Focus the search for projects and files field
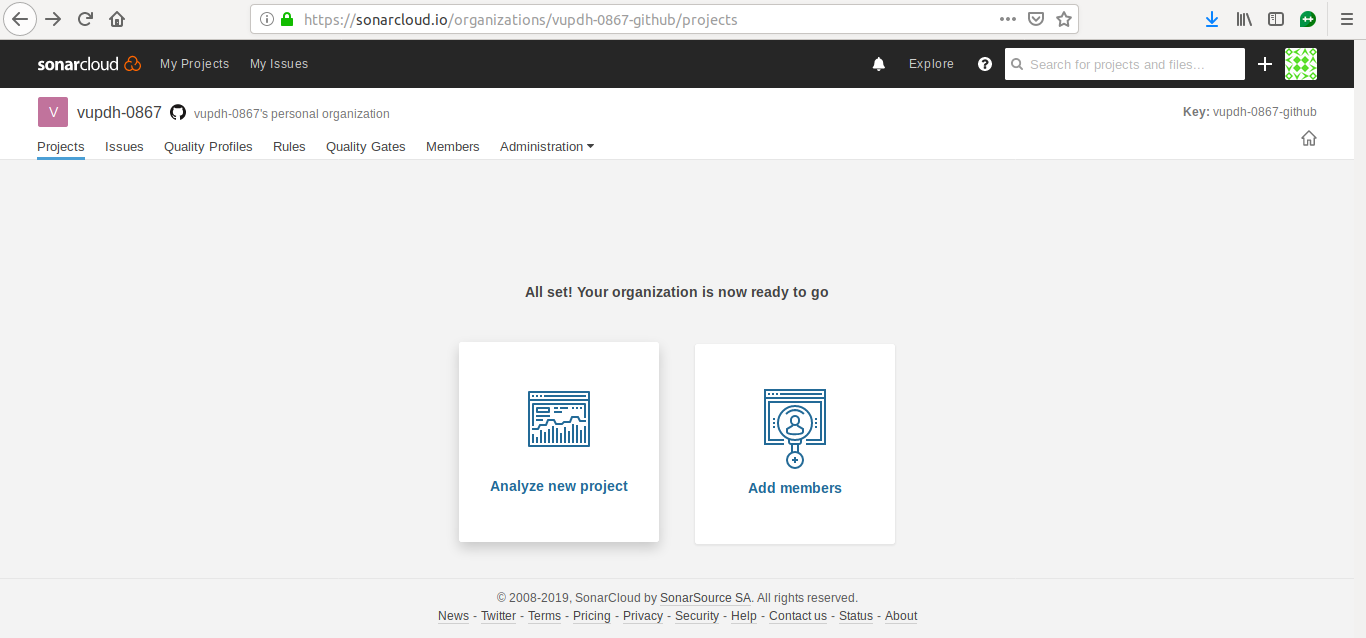This screenshot has width=1366, height=638. pyautogui.click(x=1125, y=64)
